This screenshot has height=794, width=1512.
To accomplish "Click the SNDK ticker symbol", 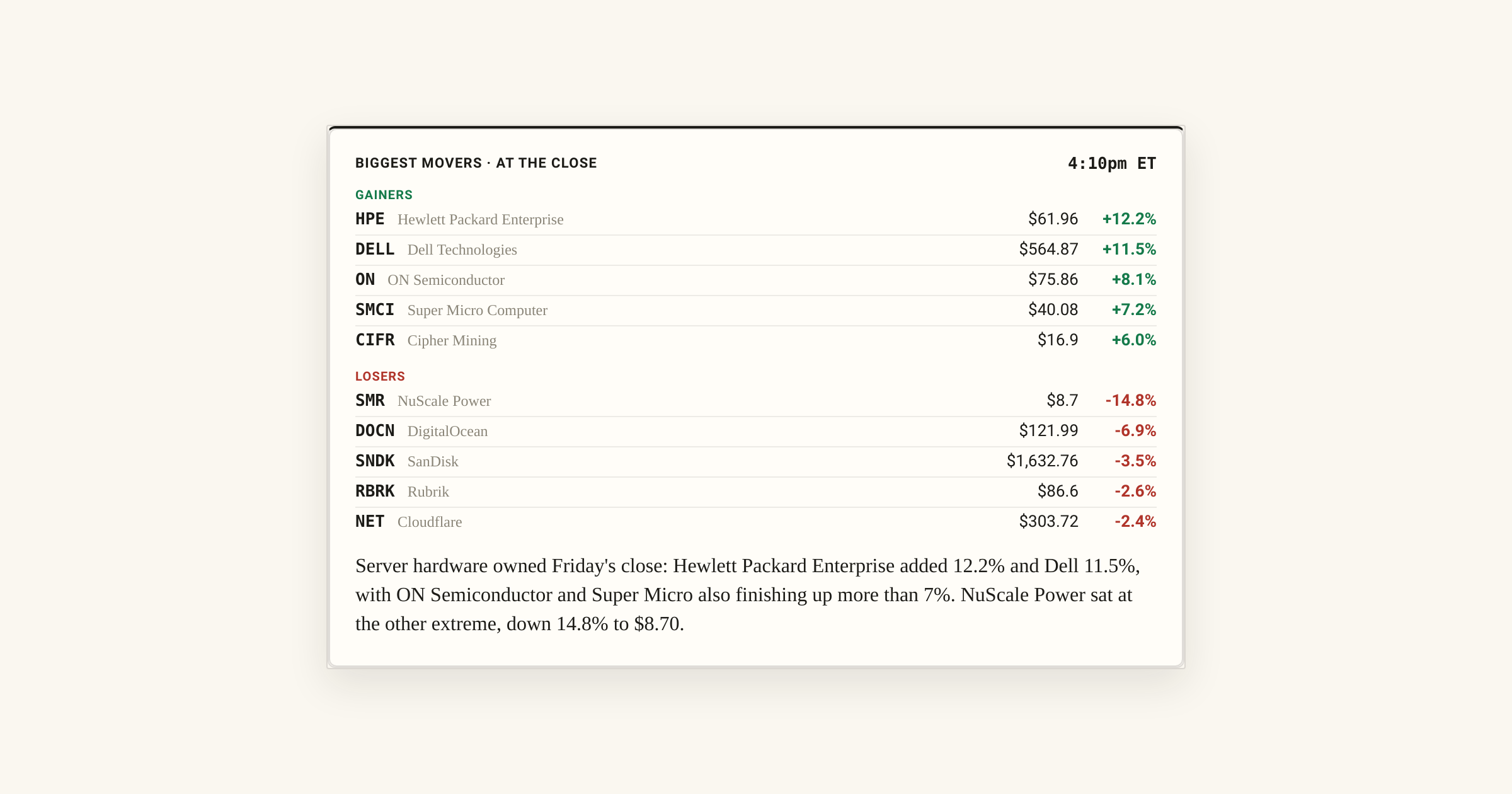I will 375,461.
